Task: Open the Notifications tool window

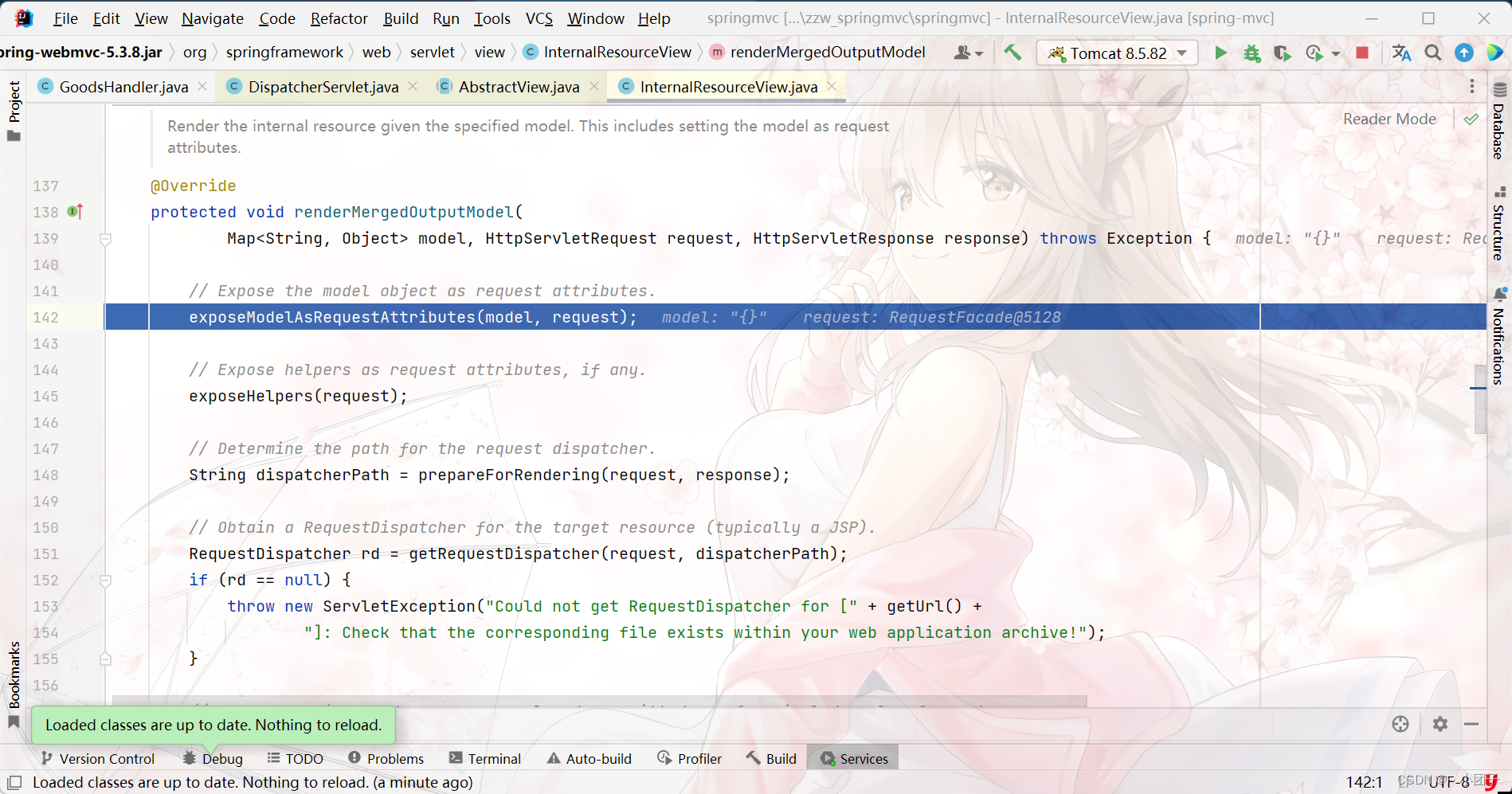Action: [x=1499, y=338]
